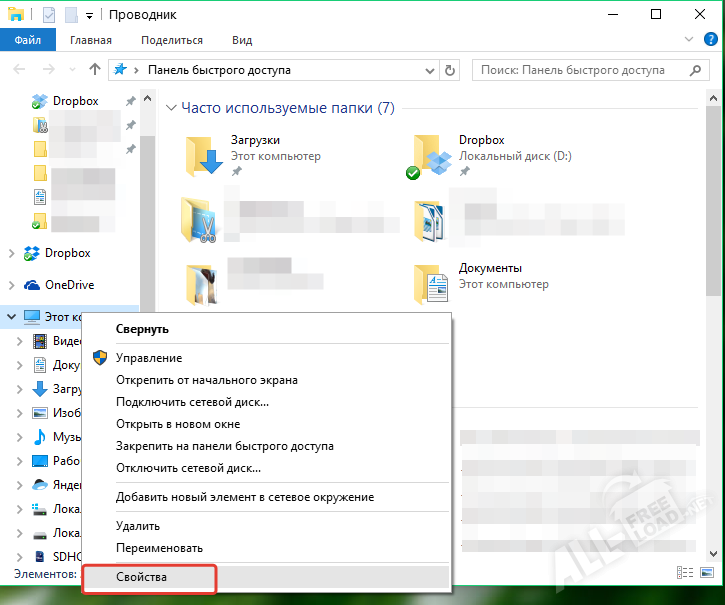Screen dimensions: 725x605
Task: Open the Dropbox folder in frequent folders
Action: [x=432, y=155]
